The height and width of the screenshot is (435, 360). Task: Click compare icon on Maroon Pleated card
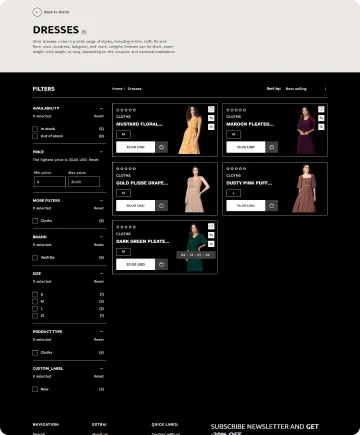pyautogui.click(x=321, y=118)
